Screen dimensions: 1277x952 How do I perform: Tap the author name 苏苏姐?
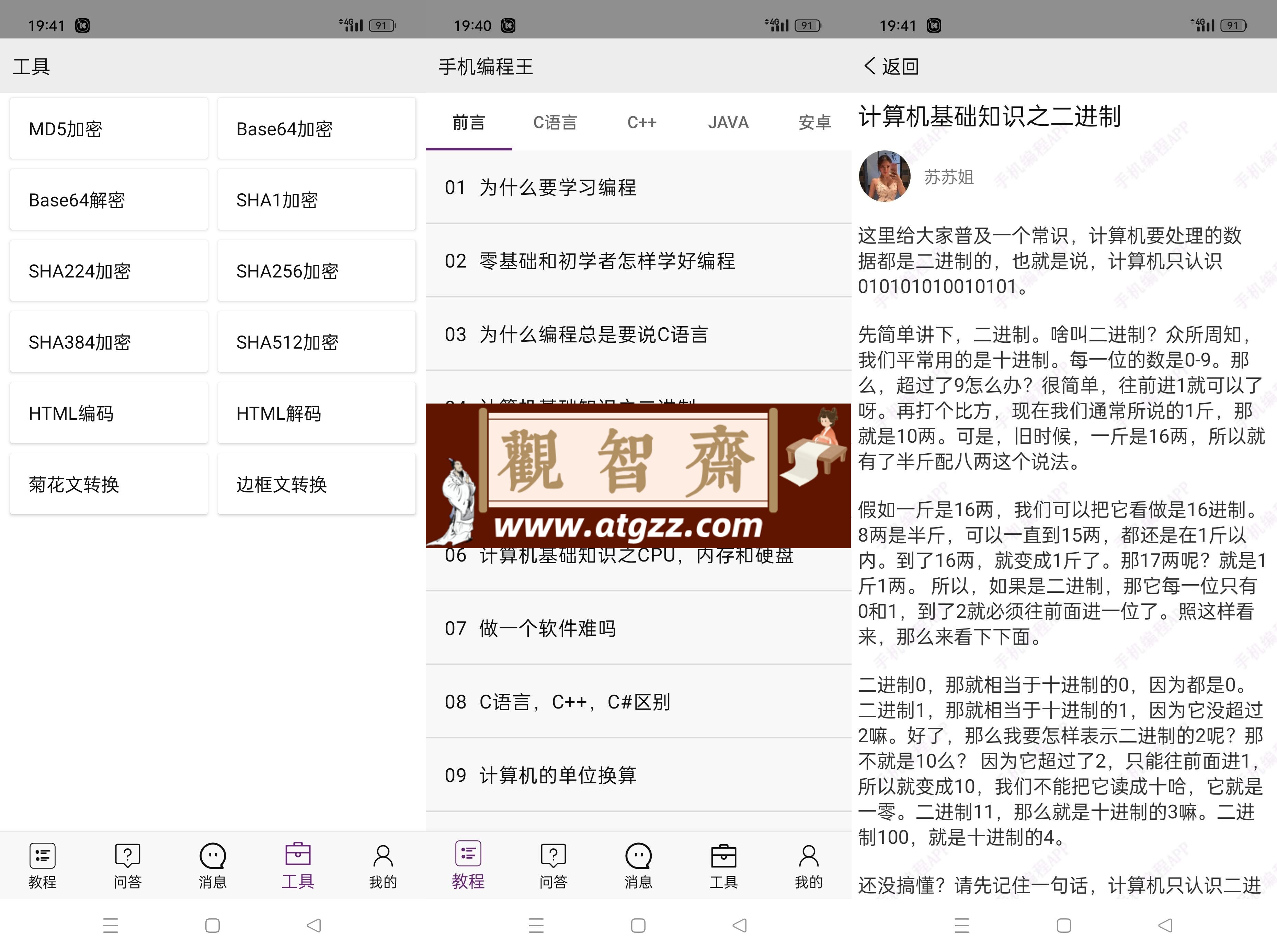tap(949, 176)
